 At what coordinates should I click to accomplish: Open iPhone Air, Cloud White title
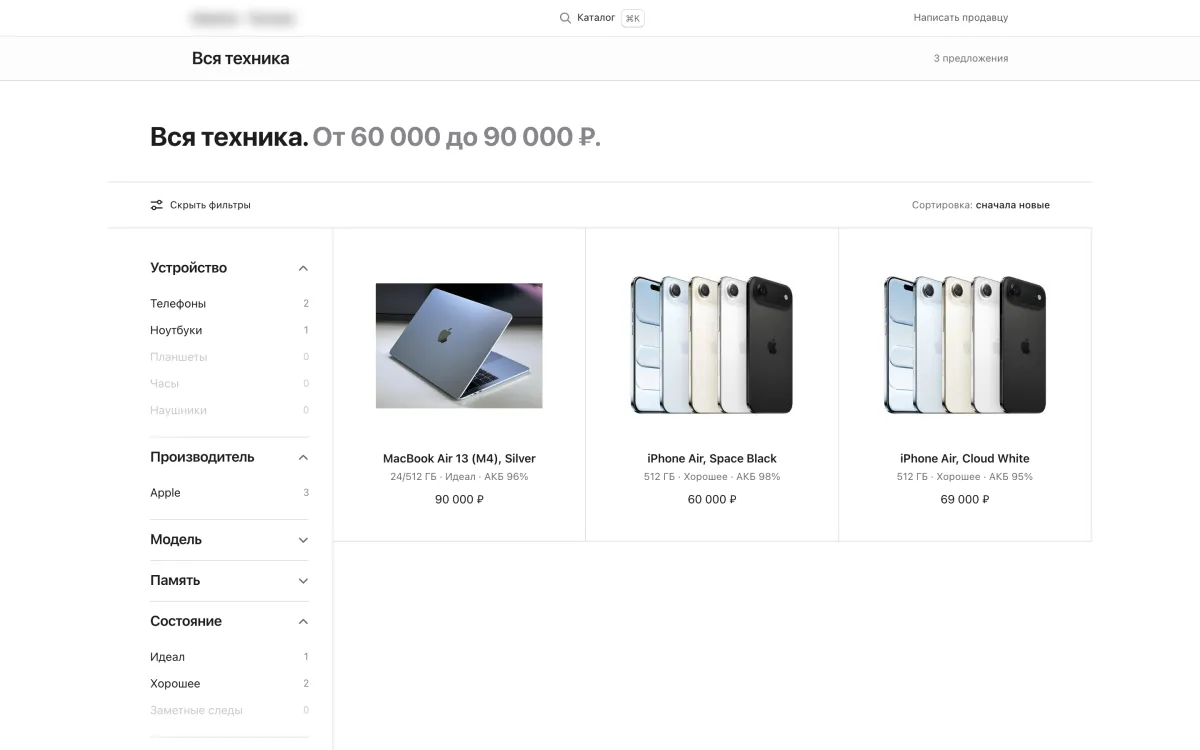pos(965,459)
